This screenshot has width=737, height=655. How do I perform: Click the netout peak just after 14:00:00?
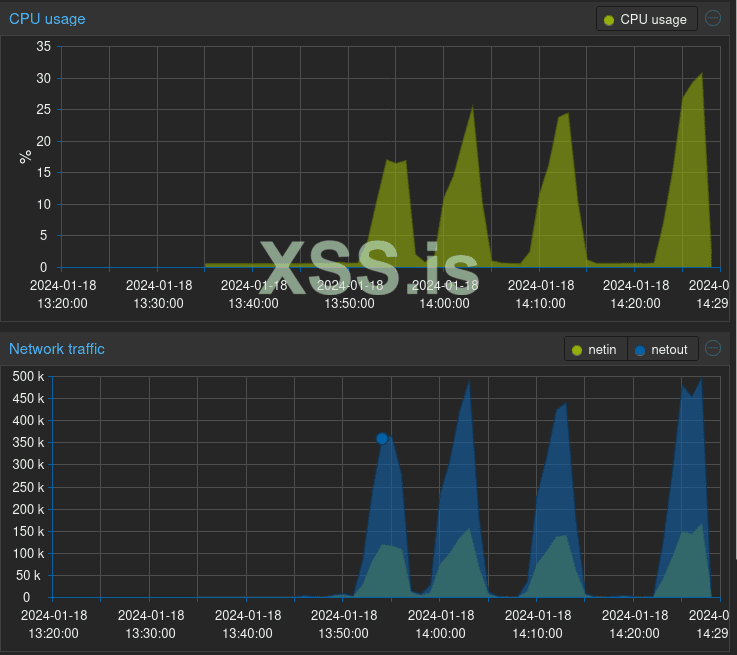[469, 381]
